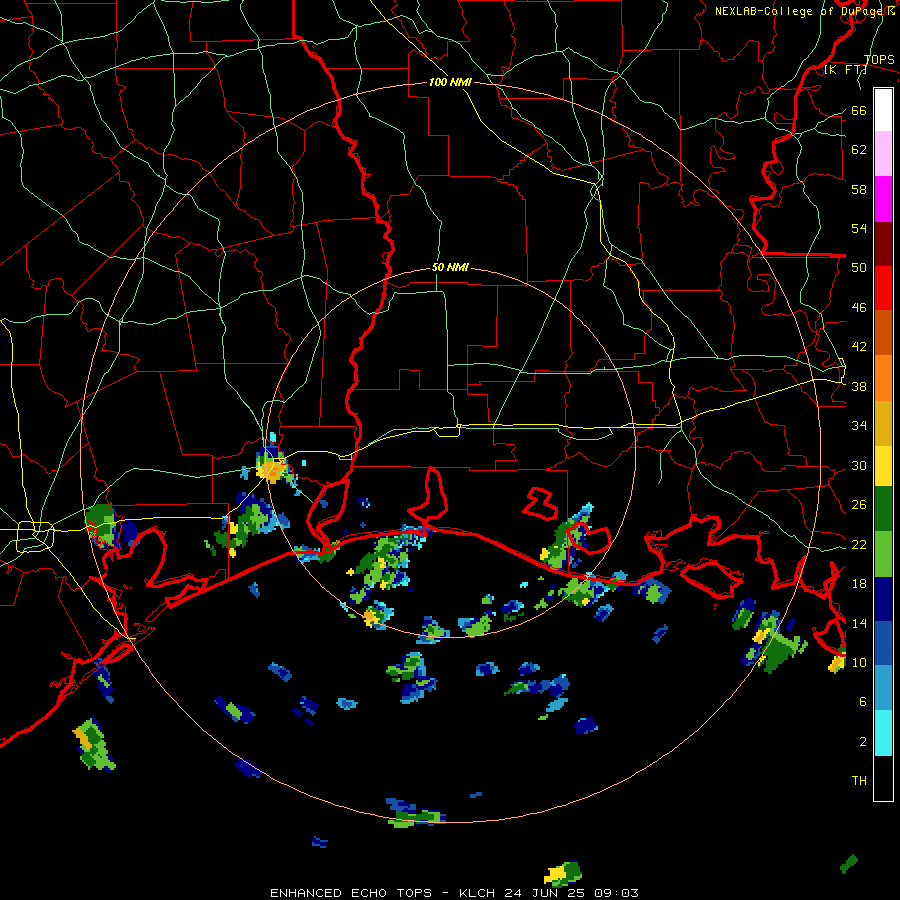Click the 18 legend value
Screen dimensions: 900x900
coord(859,584)
